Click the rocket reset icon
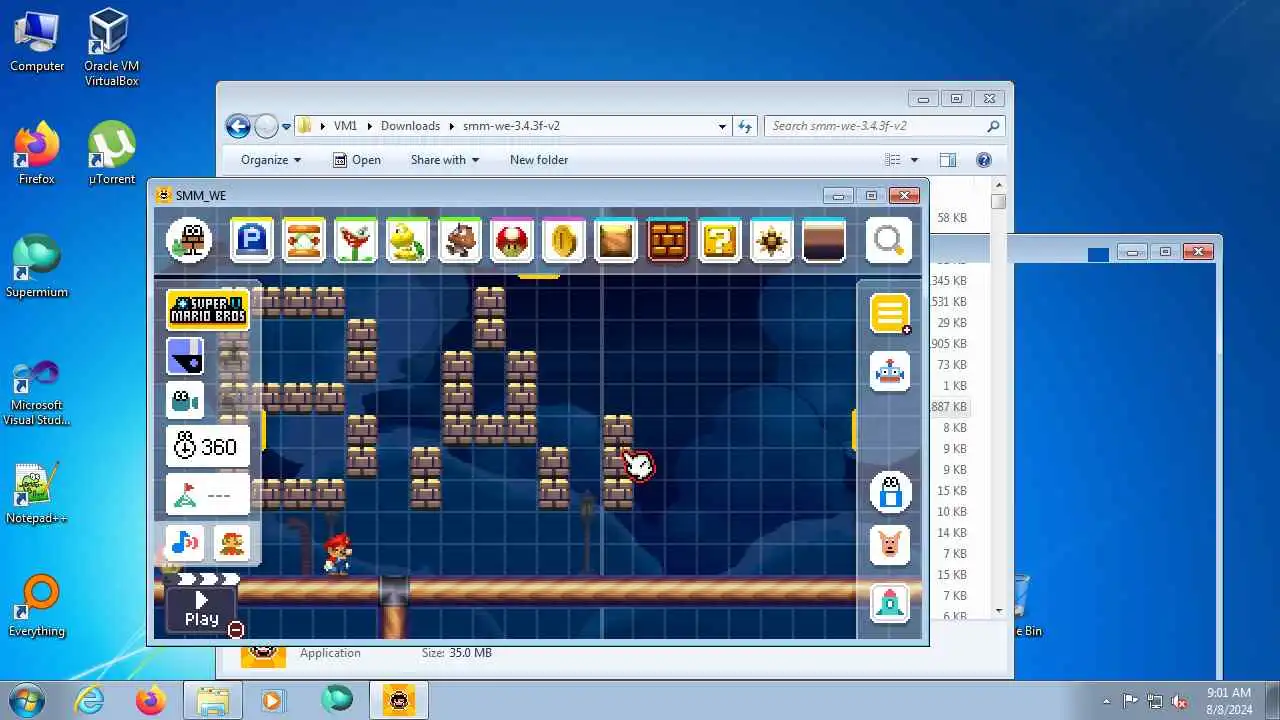Image resolution: width=1280 pixels, height=720 pixels. (x=890, y=602)
